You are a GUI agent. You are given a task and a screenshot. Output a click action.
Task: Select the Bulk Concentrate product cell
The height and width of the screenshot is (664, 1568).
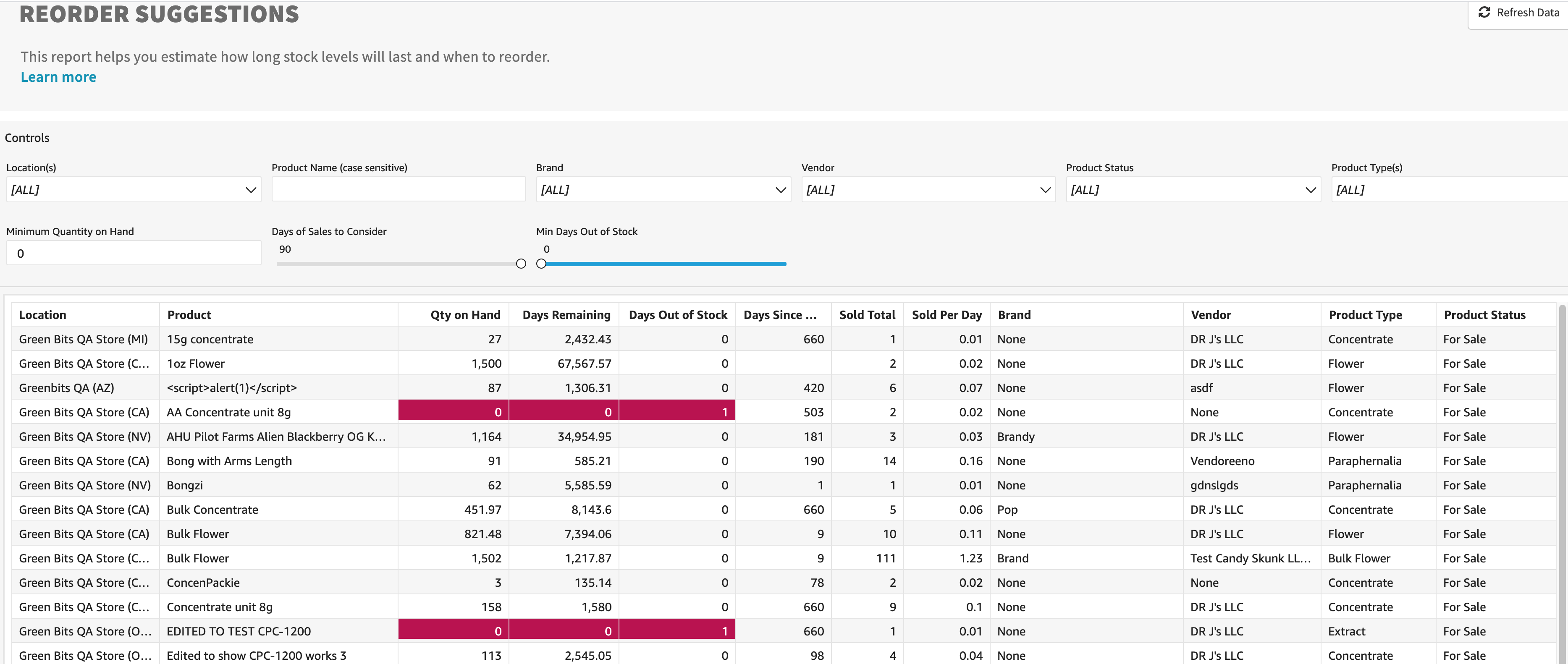click(x=279, y=510)
